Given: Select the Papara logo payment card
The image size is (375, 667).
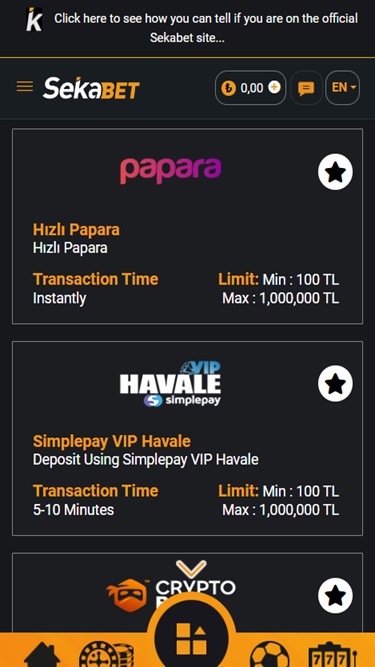Looking at the screenshot, I should tap(170, 171).
